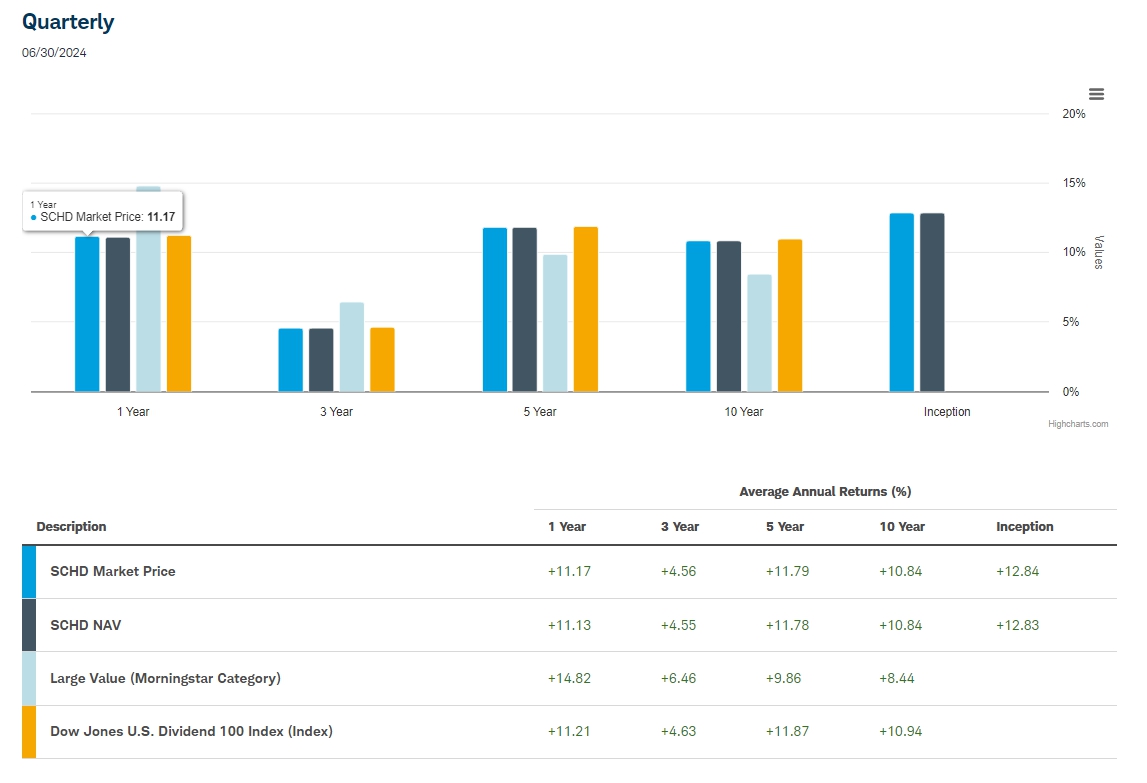1147x783 pixels.
Task: Click the light blue Large Value color swatch
Action: (29, 678)
